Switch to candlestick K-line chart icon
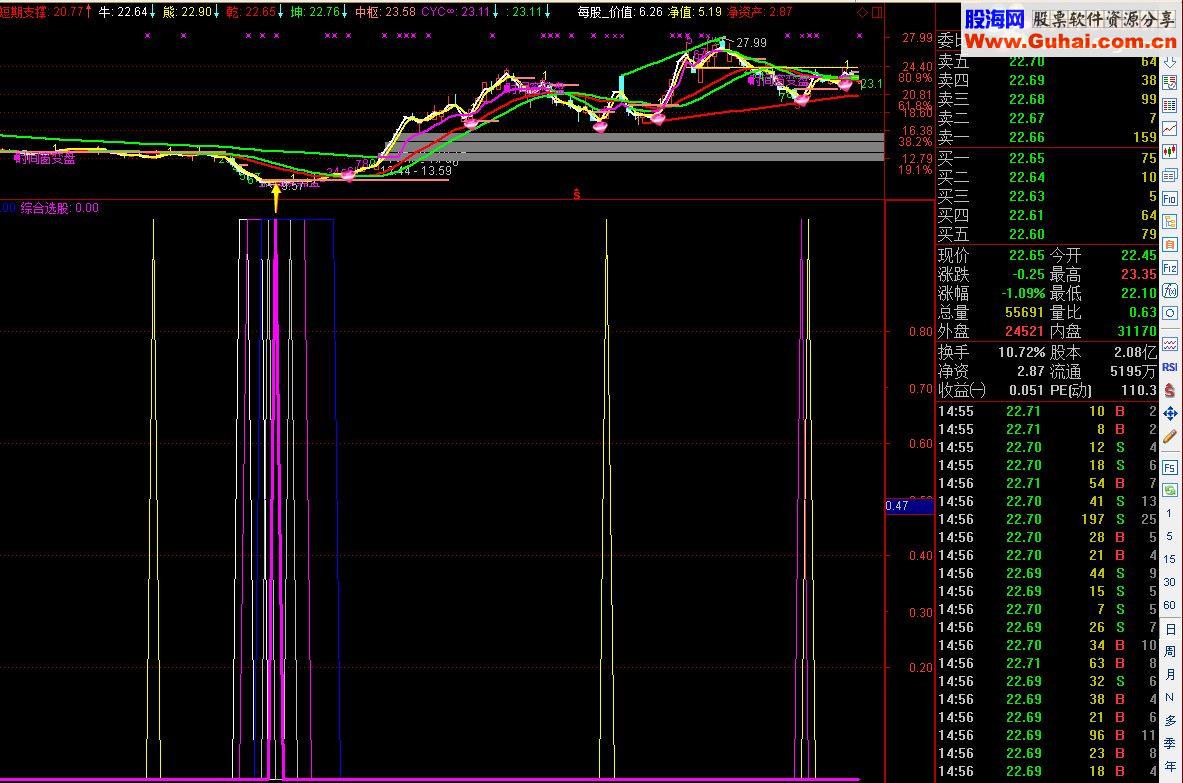This screenshot has width=1183, height=783. (x=1169, y=152)
